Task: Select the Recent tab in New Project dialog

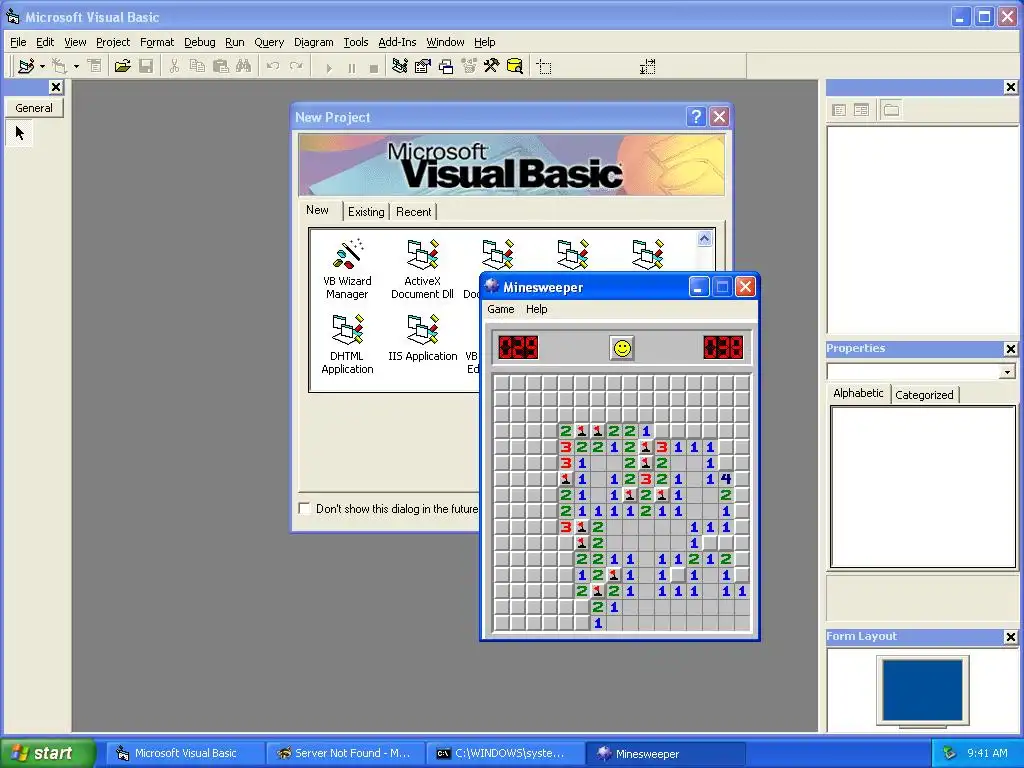Action: (x=413, y=212)
